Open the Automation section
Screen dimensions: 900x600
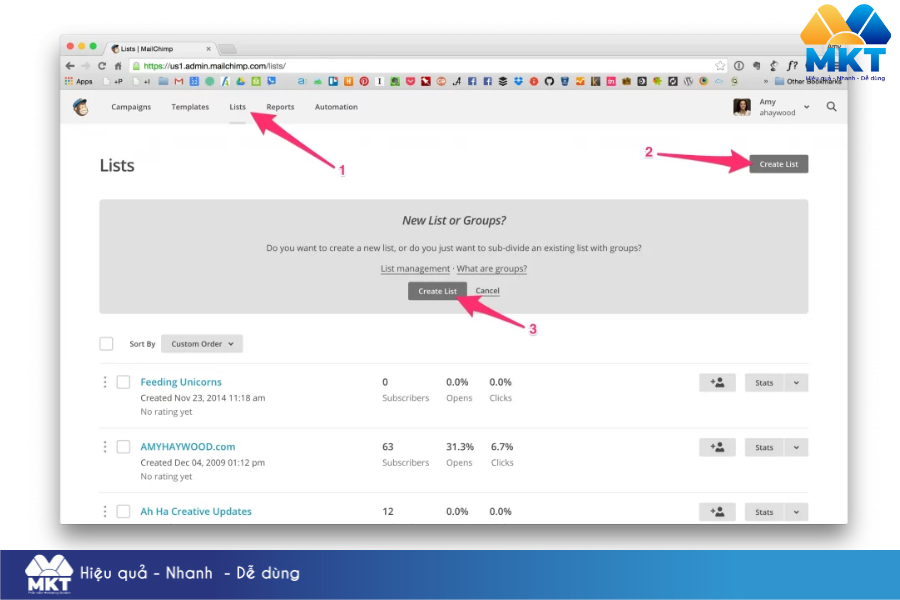tap(336, 106)
